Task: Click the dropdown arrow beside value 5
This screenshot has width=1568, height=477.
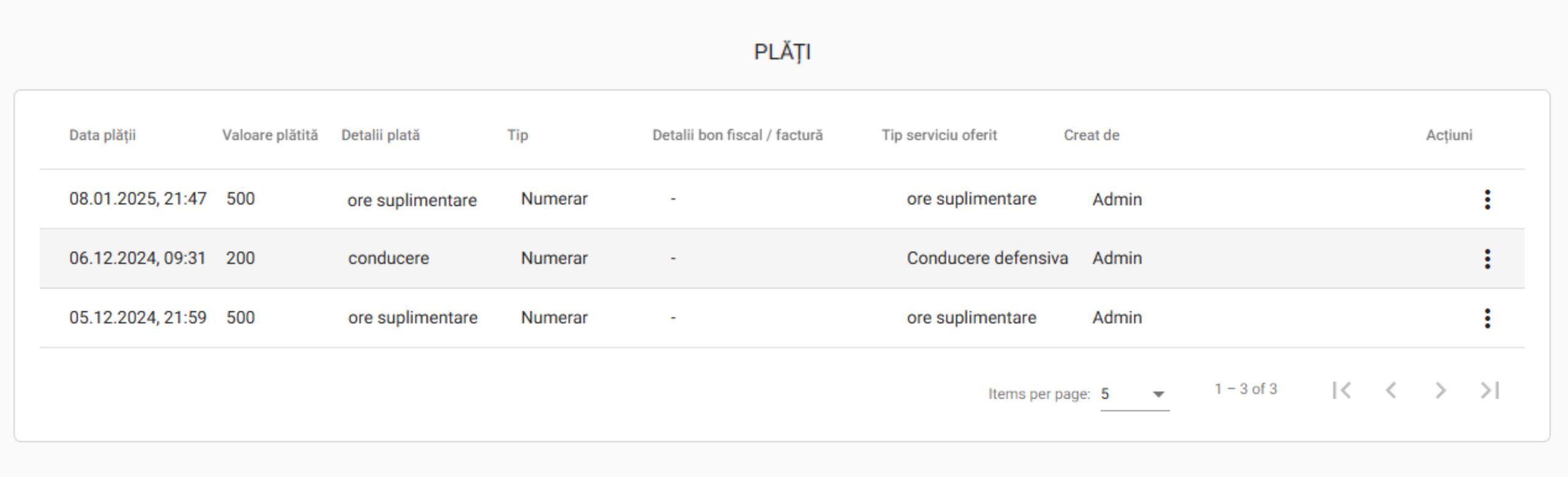Action: click(1158, 394)
